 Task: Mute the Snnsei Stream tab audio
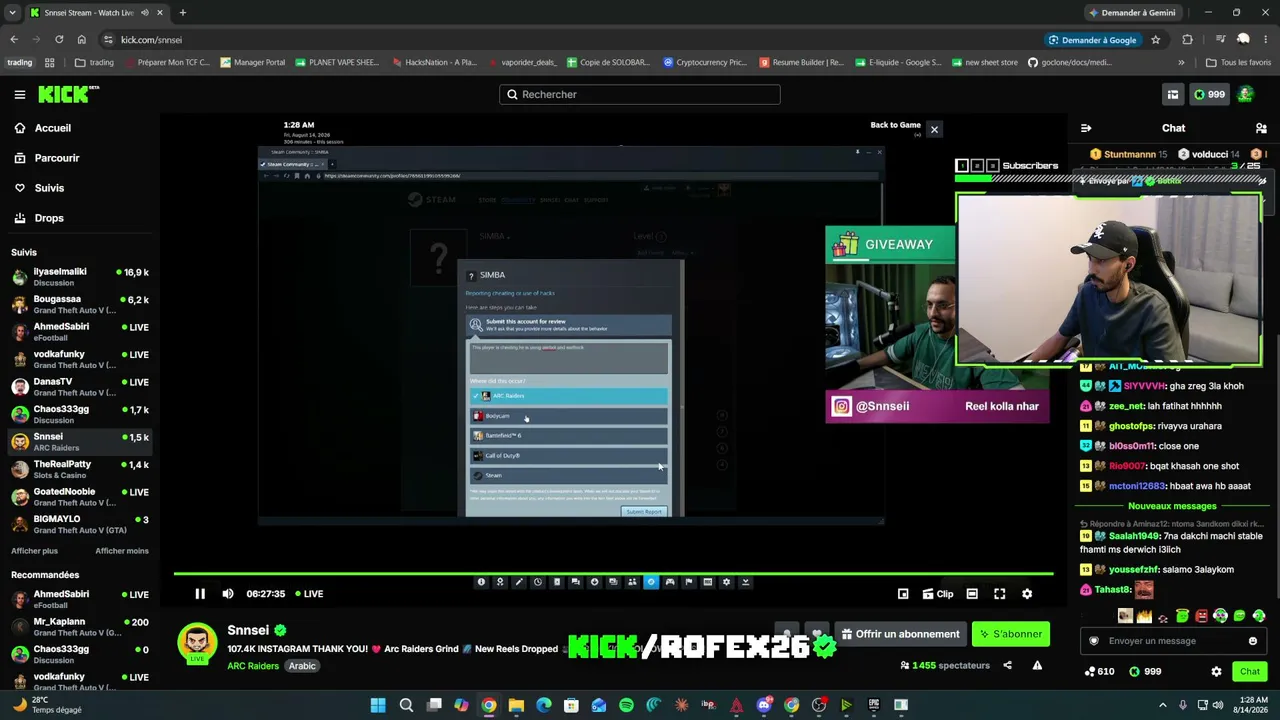pos(145,13)
